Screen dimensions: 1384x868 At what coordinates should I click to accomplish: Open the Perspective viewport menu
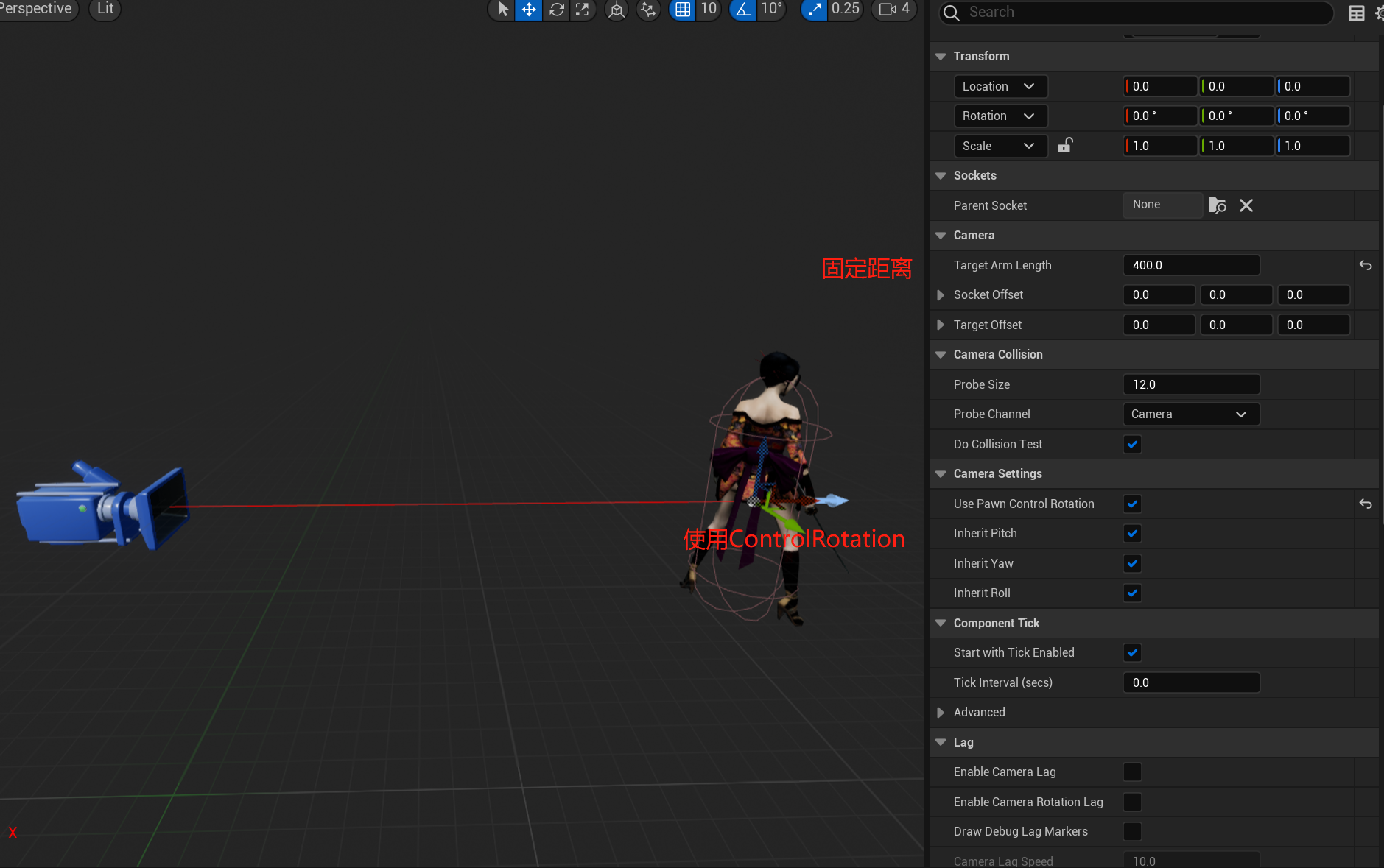[37, 9]
